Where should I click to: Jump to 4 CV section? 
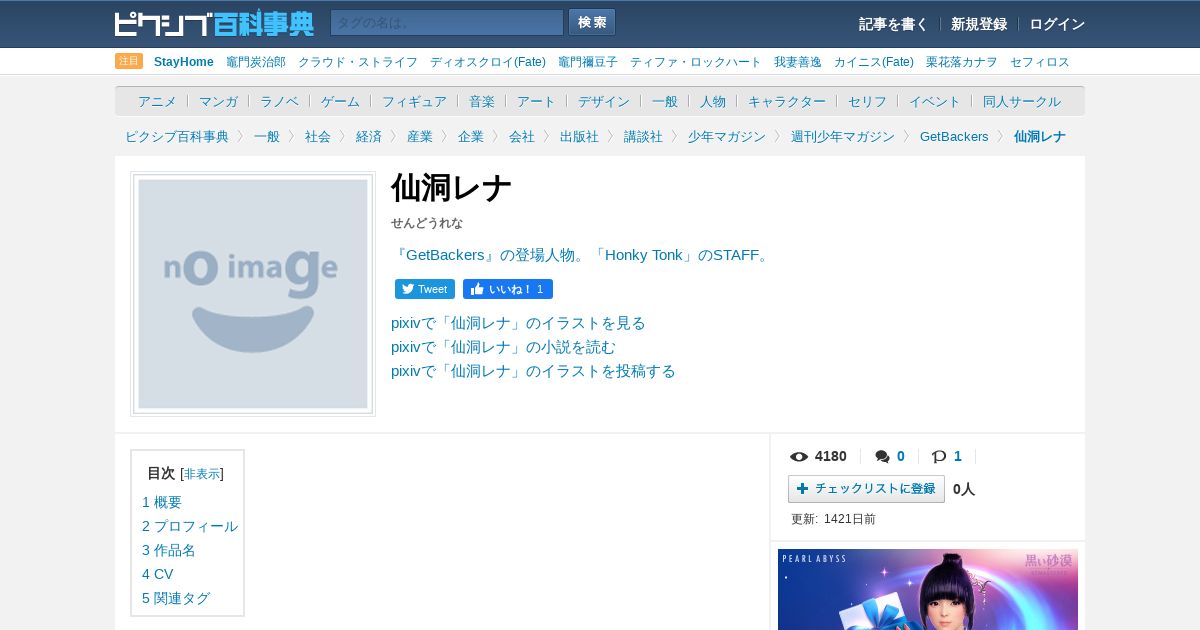click(158, 574)
